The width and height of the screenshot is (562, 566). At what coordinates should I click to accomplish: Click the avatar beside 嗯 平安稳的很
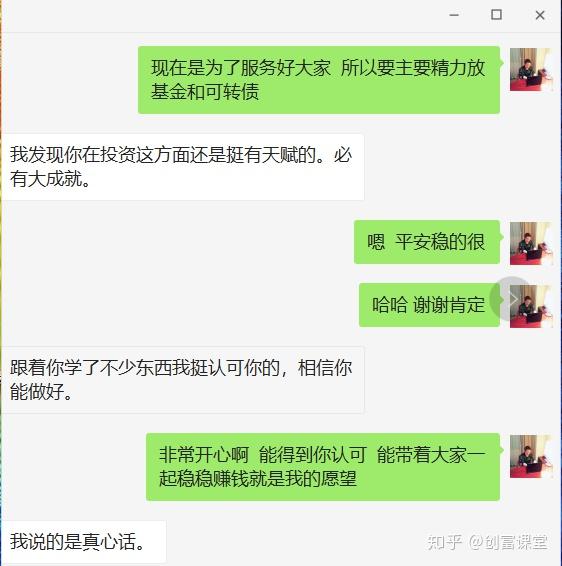click(531, 243)
